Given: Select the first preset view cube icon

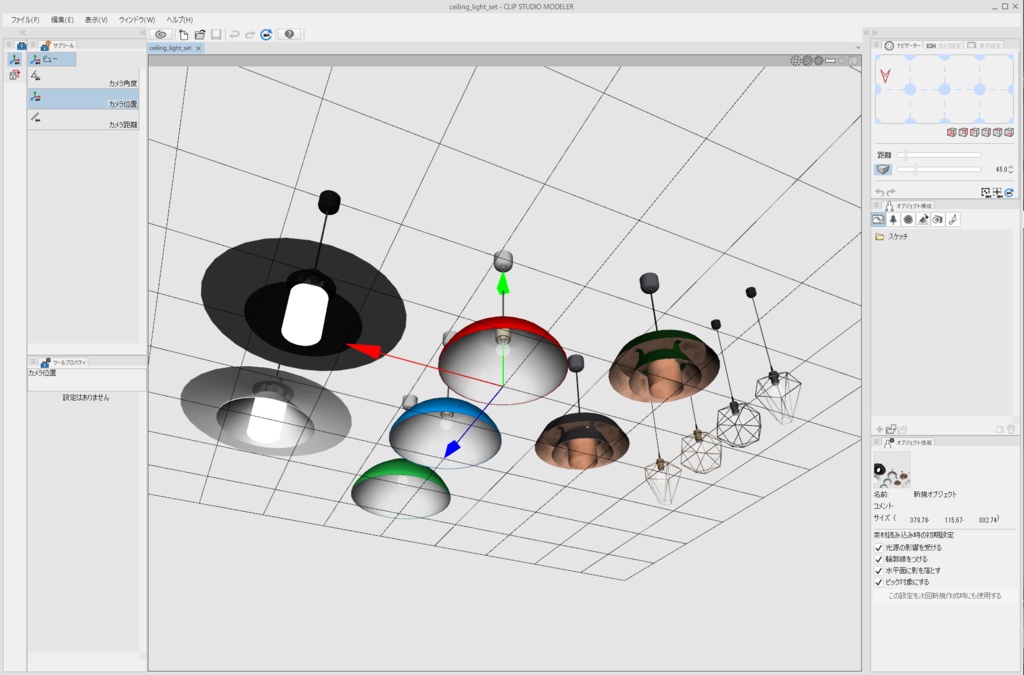Looking at the screenshot, I should (x=952, y=131).
